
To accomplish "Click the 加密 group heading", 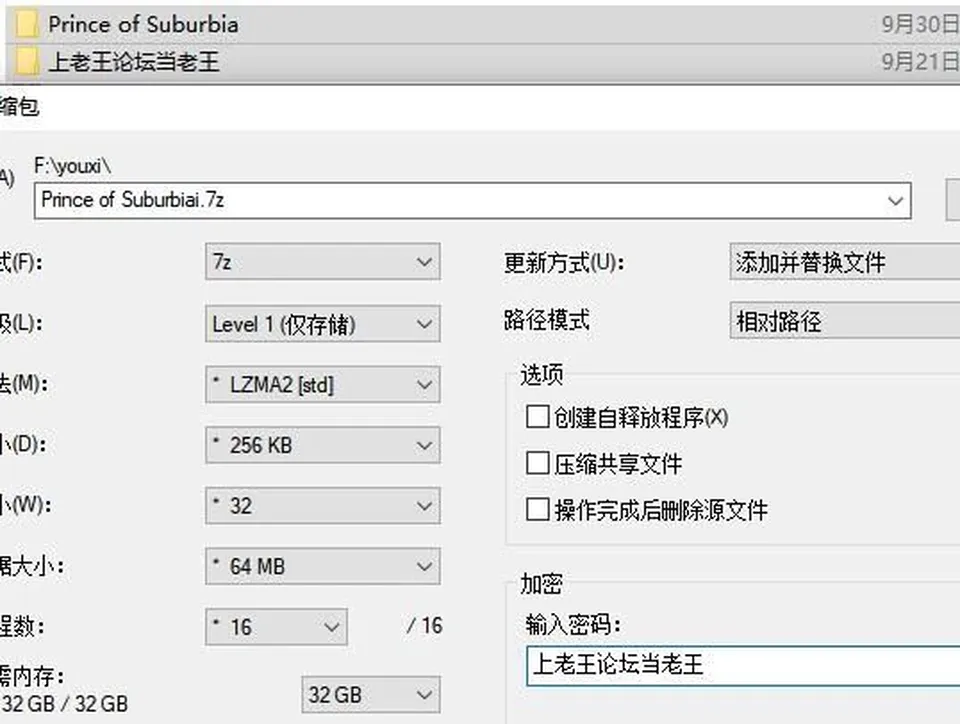I will pyautogui.click(x=541, y=584).
